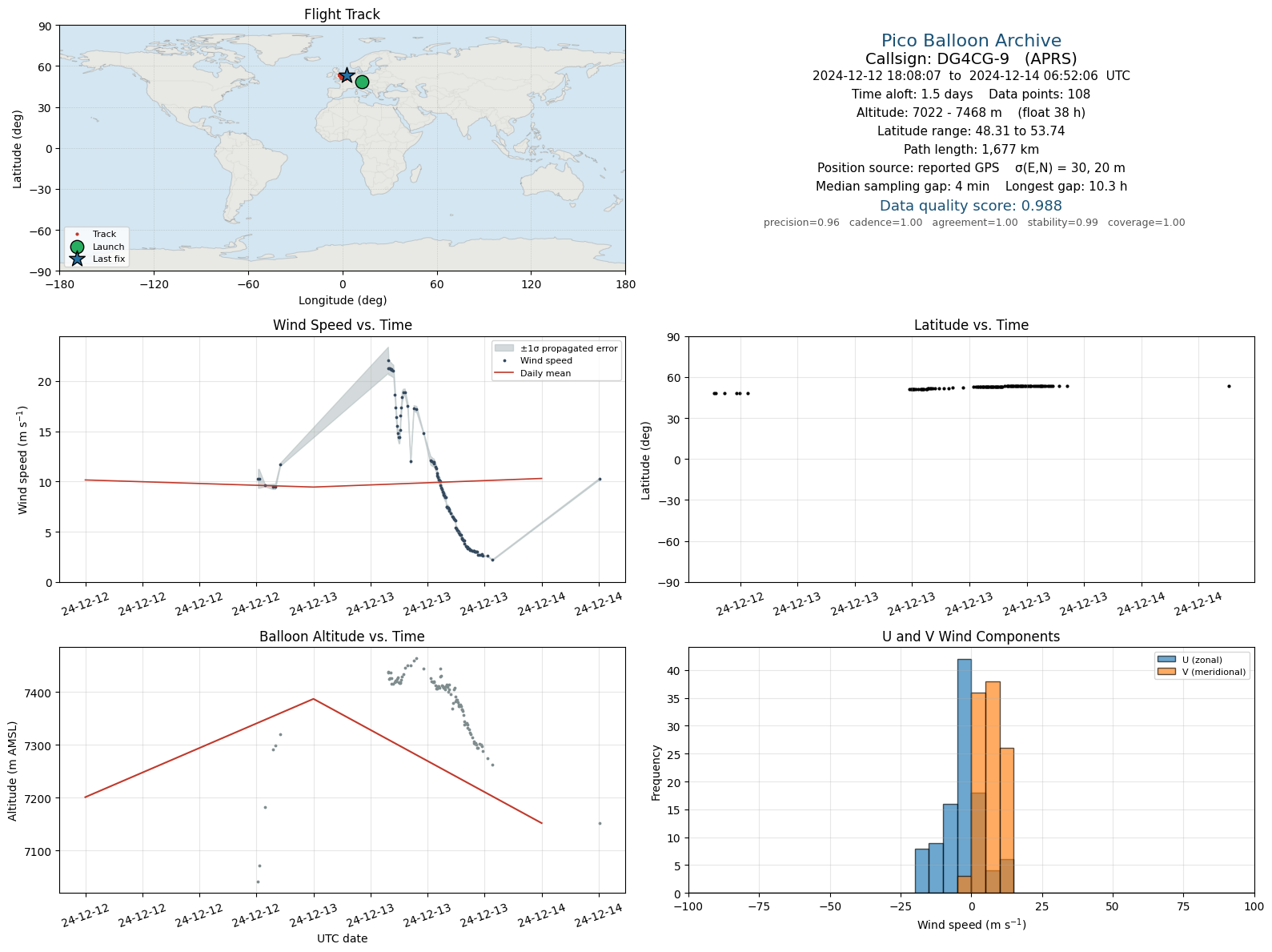The height and width of the screenshot is (952, 1272).
Task: Click the "Last fix" legend text
Action: point(109,259)
